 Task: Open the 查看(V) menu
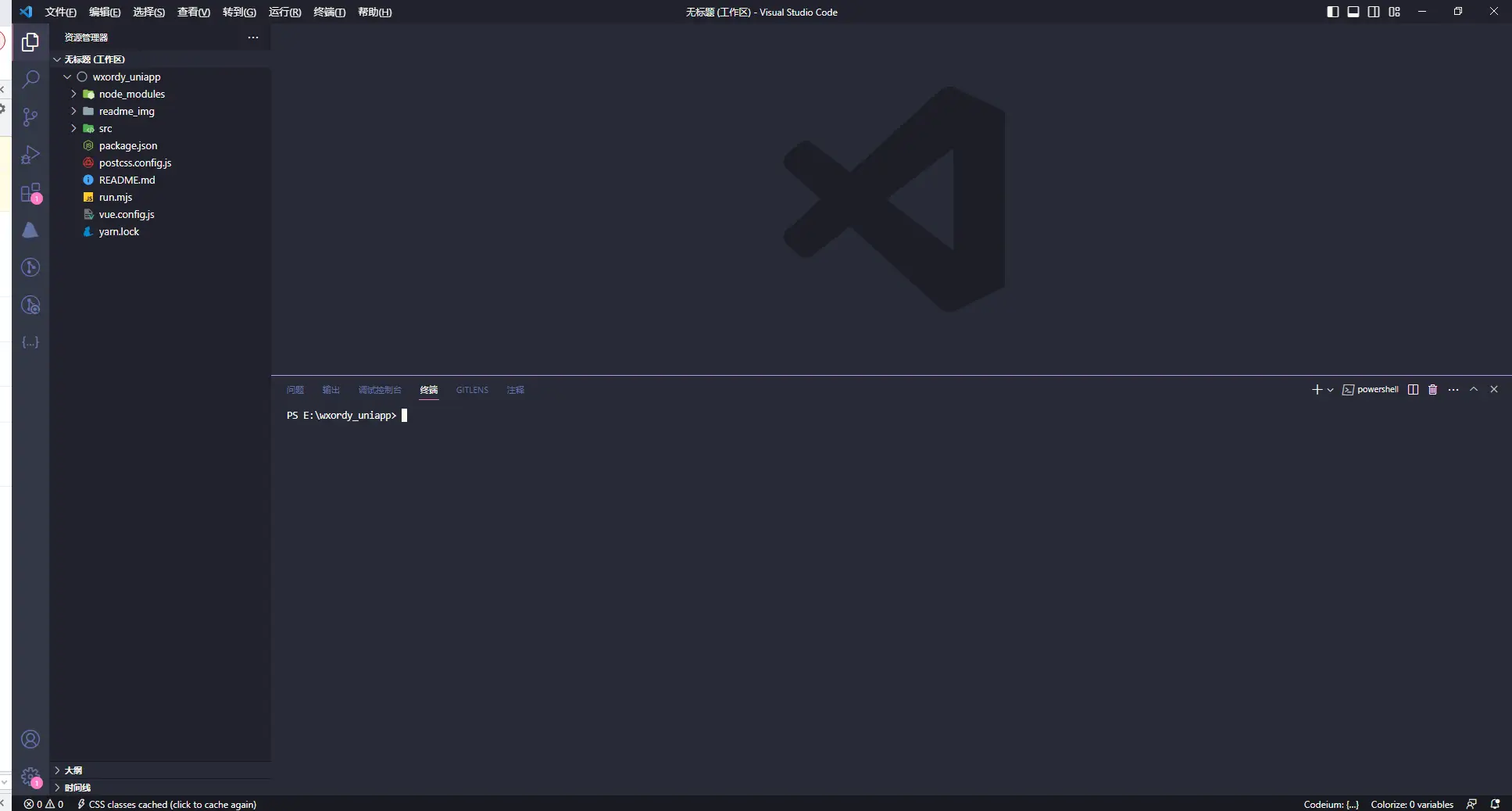[x=193, y=12]
